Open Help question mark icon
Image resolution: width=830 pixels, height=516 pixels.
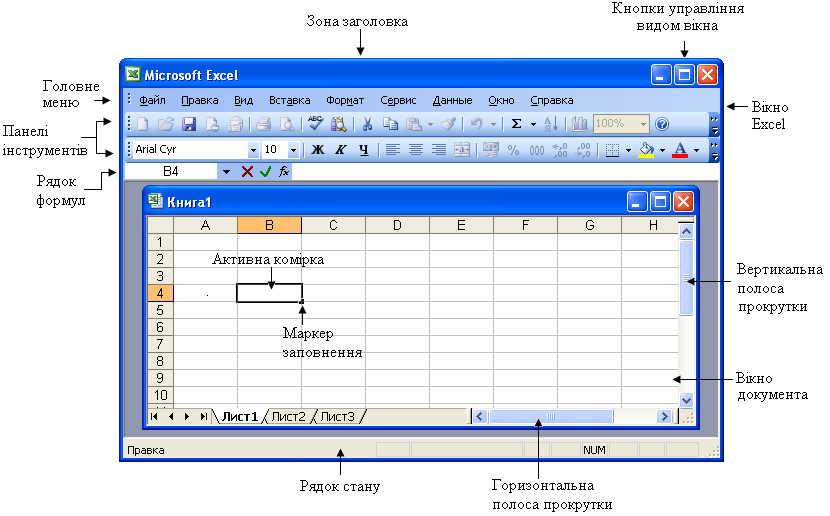[x=662, y=124]
